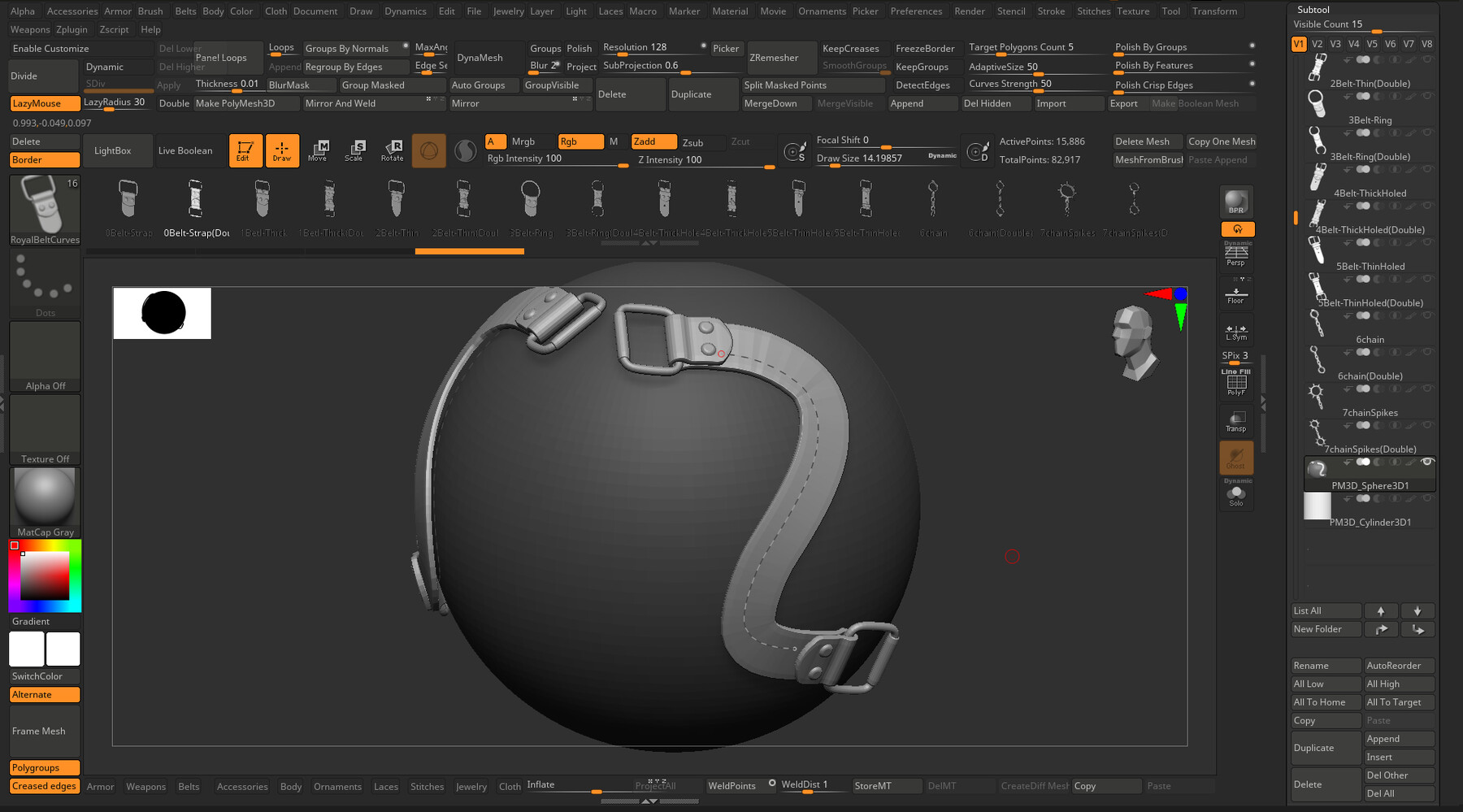
Task: Adjust the Draw Size slider
Action: (x=886, y=158)
